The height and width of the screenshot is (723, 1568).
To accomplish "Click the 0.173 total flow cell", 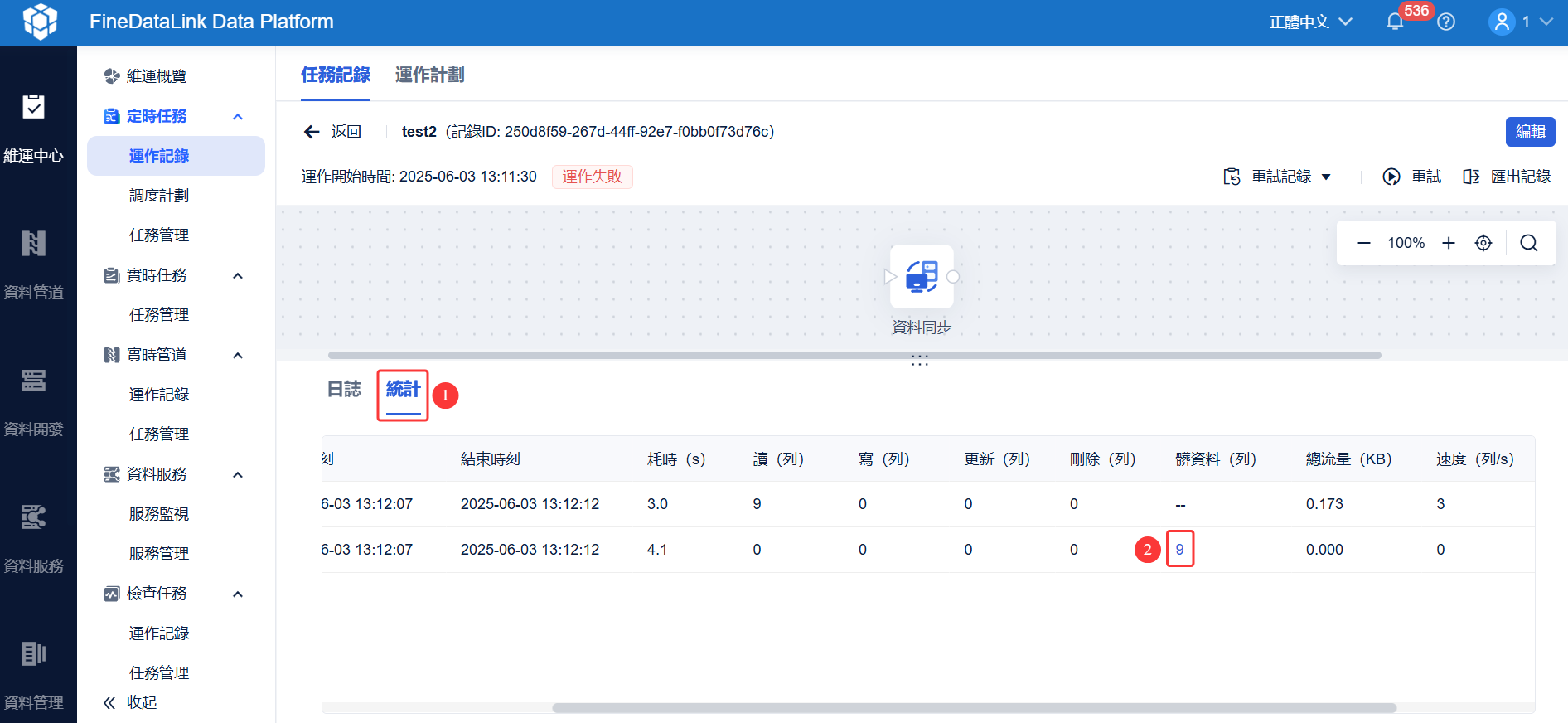I will pyautogui.click(x=1324, y=504).
